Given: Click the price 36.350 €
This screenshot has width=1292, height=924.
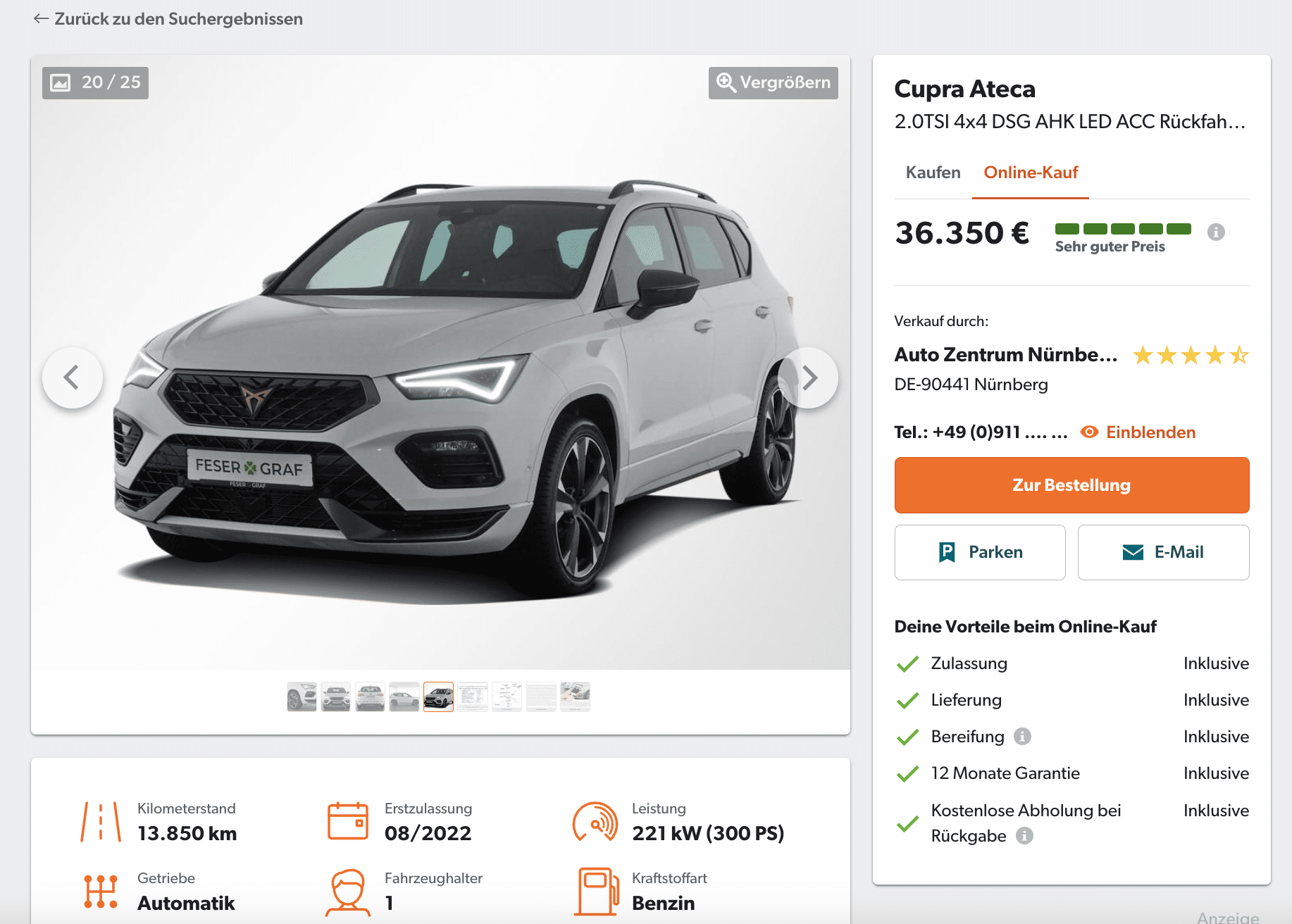Looking at the screenshot, I should [x=962, y=233].
